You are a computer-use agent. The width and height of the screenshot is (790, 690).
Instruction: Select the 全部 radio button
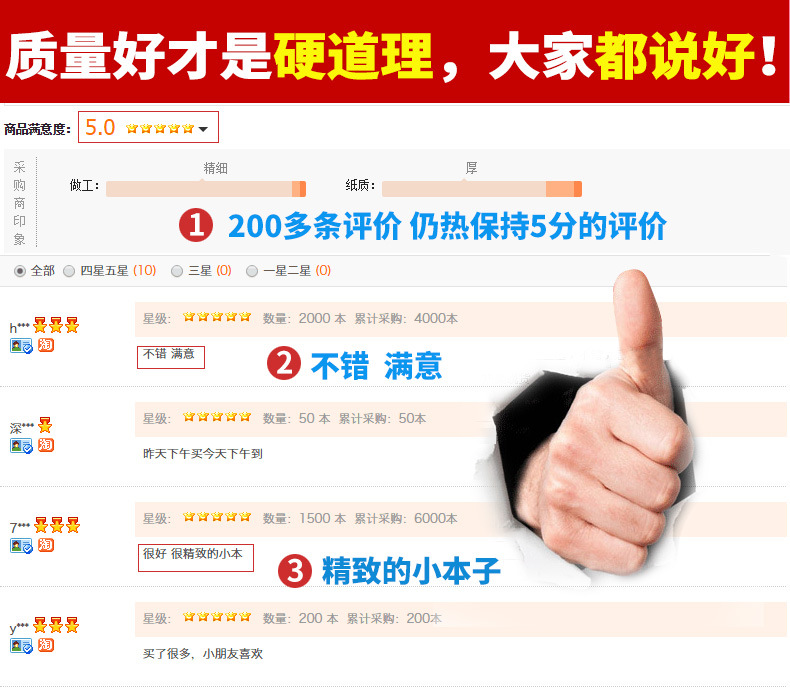[x=20, y=271]
